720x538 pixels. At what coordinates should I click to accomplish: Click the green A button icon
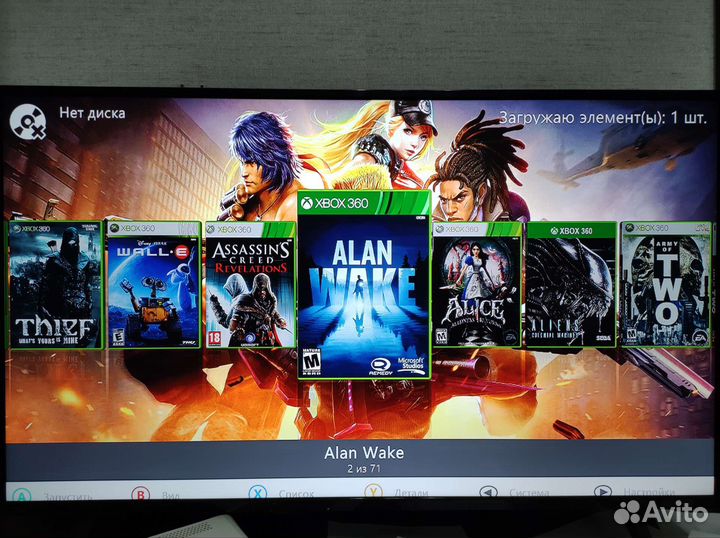point(21,495)
